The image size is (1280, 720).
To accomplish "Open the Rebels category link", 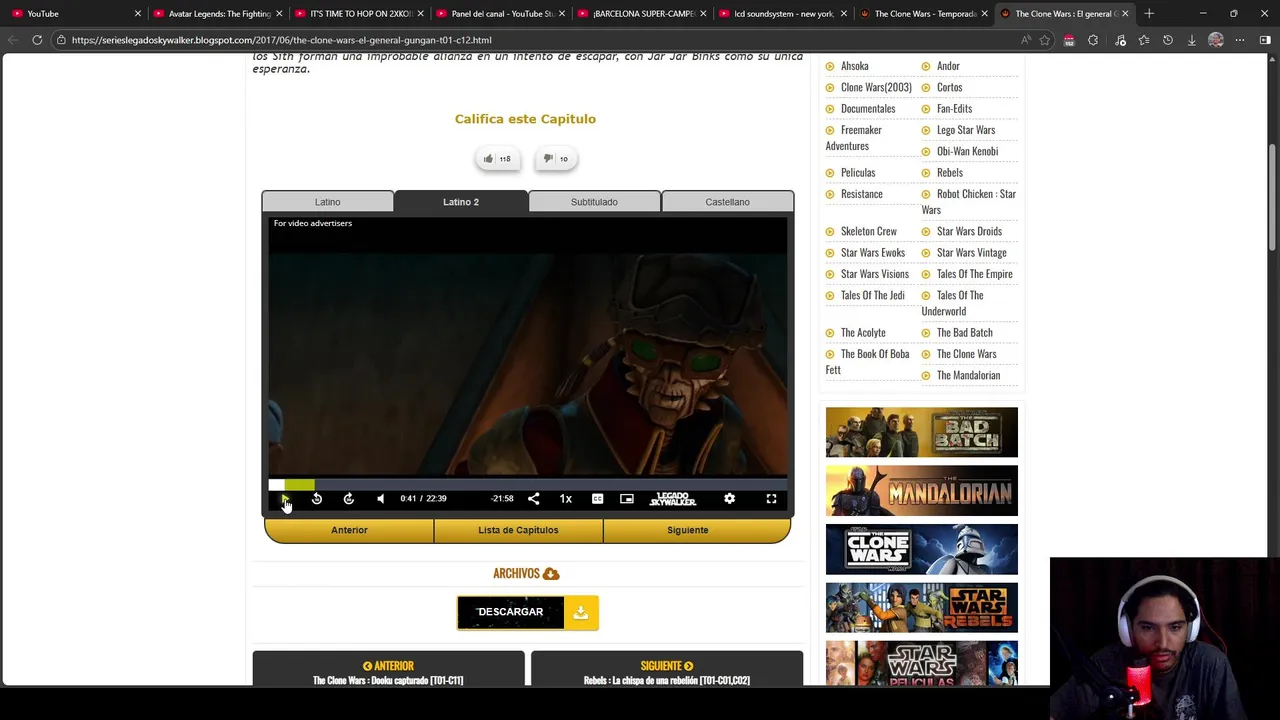I will pos(950,172).
